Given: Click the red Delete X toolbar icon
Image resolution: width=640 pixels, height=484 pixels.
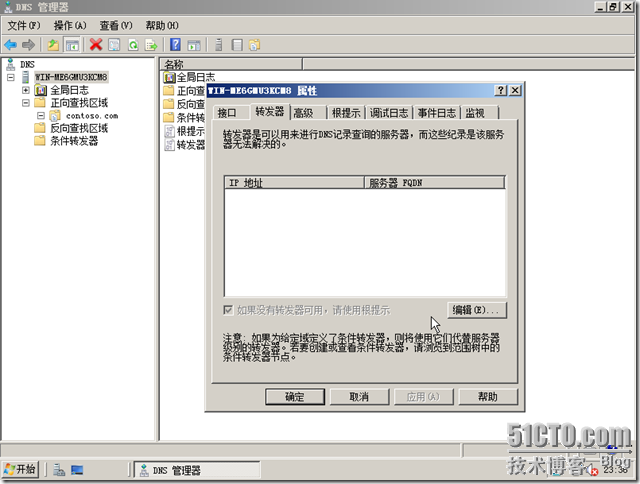Looking at the screenshot, I should [96, 44].
